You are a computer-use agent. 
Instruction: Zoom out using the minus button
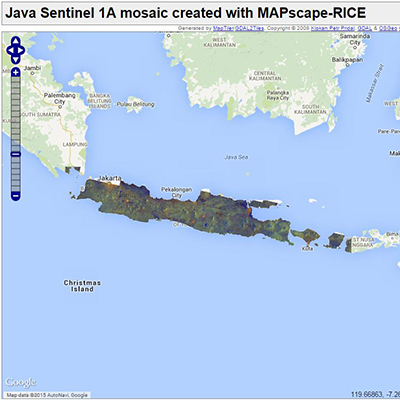pyautogui.click(x=16, y=196)
